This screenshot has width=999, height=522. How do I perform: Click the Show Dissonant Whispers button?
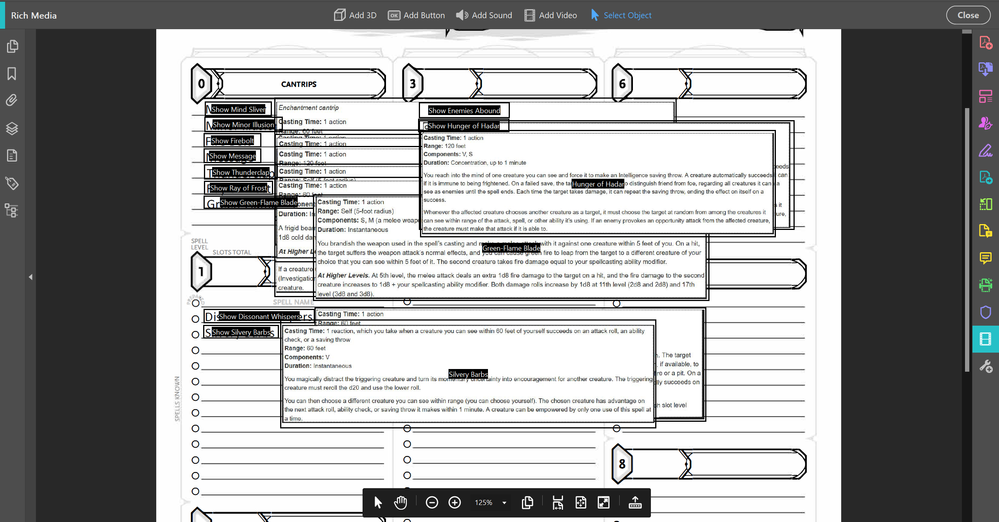pyautogui.click(x=259, y=317)
